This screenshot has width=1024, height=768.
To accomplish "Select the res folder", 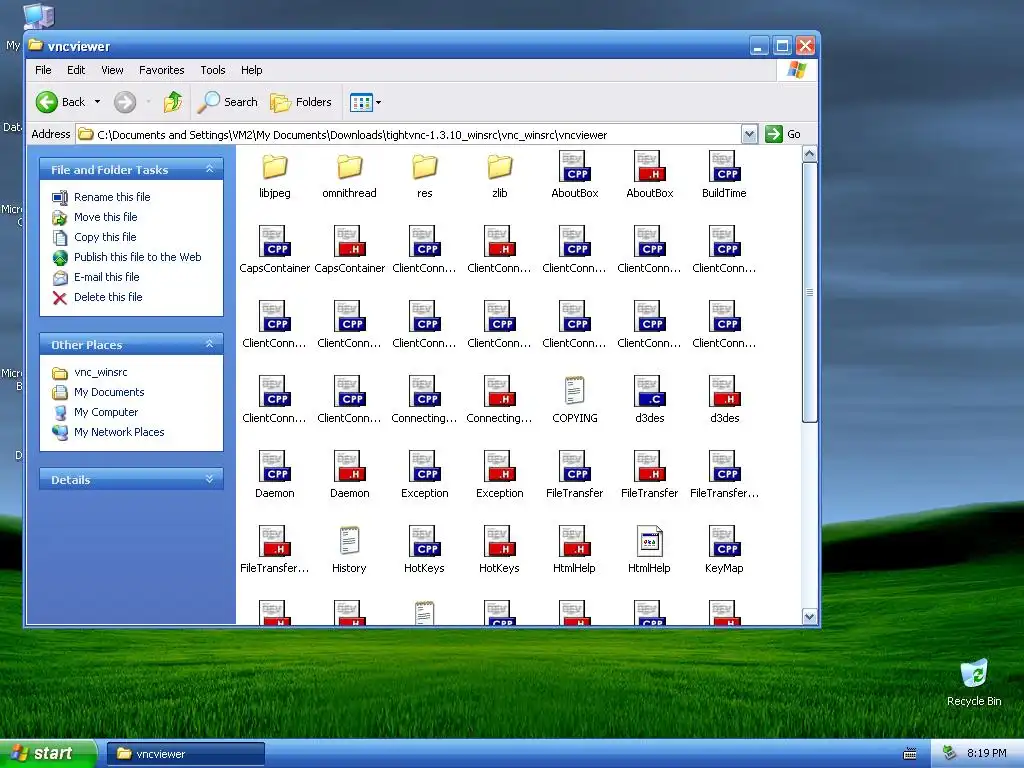I will click(x=424, y=176).
